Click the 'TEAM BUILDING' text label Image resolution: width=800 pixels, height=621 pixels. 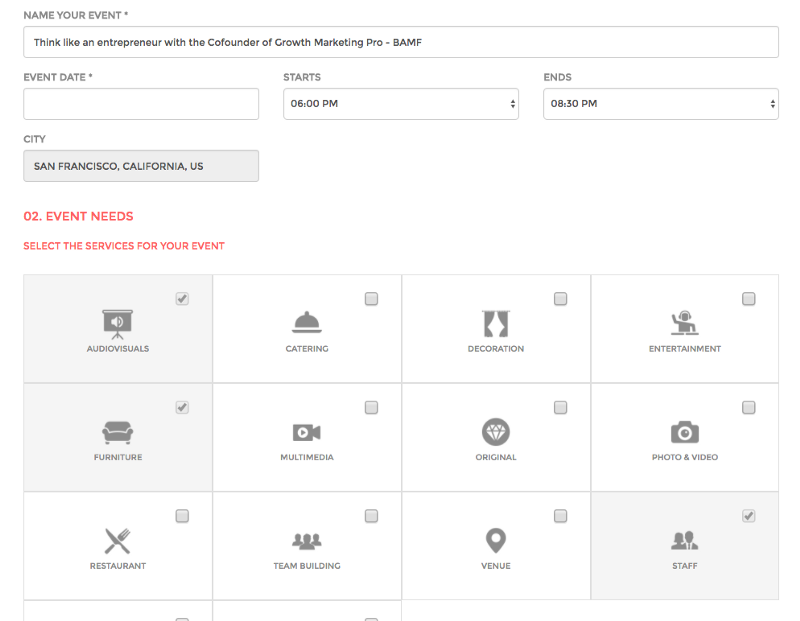tap(307, 566)
